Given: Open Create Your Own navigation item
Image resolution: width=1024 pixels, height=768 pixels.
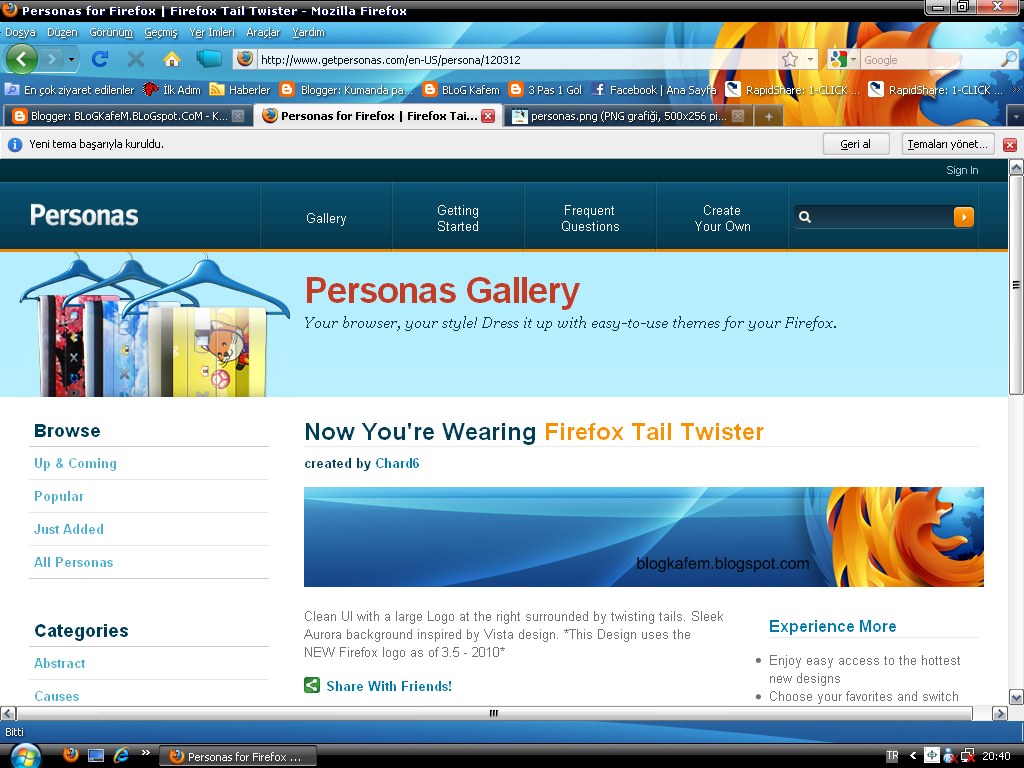Looking at the screenshot, I should click(x=722, y=218).
